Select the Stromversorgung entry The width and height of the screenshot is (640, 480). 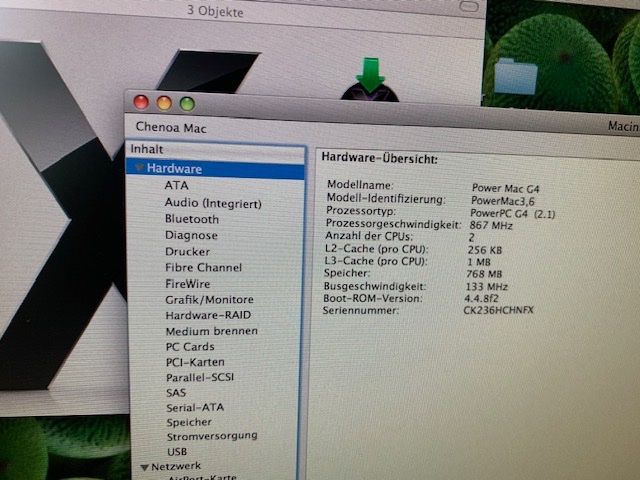[212, 436]
